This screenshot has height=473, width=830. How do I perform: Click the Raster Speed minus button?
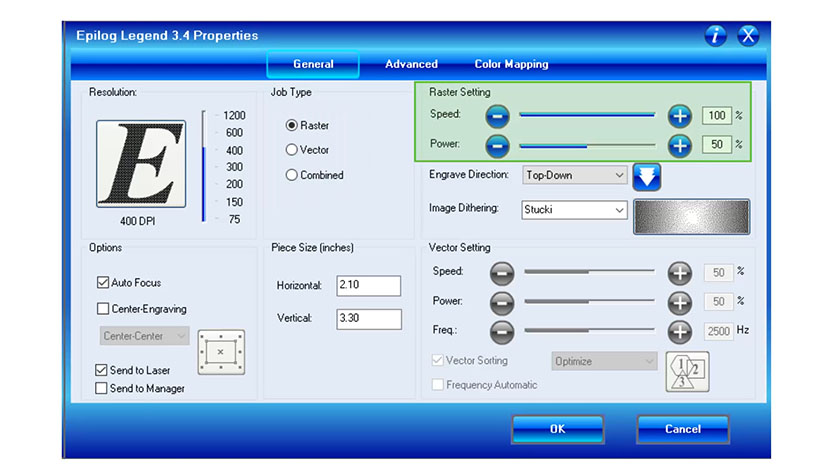tap(498, 116)
